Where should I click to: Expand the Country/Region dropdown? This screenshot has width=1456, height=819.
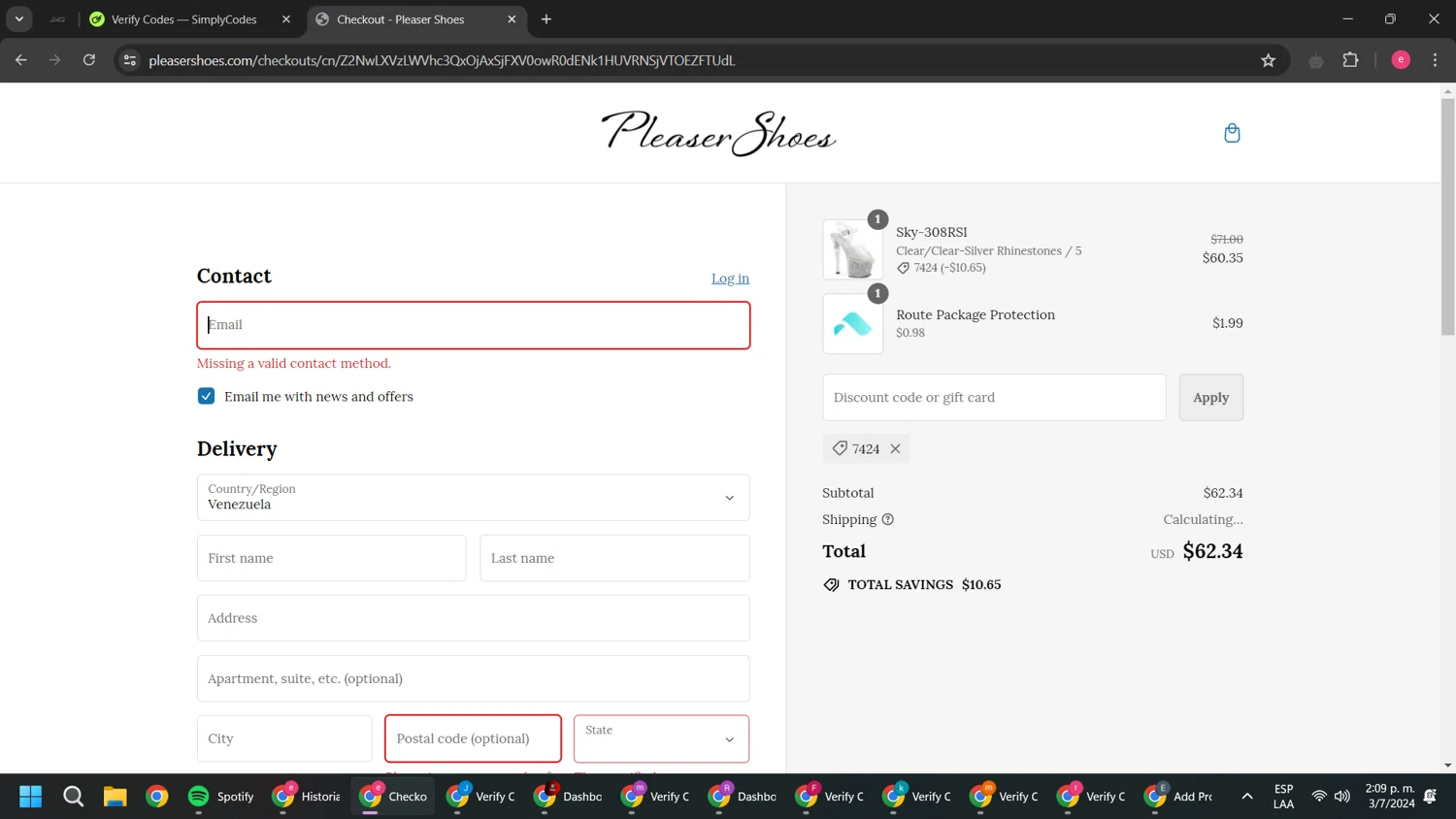pyautogui.click(x=474, y=498)
